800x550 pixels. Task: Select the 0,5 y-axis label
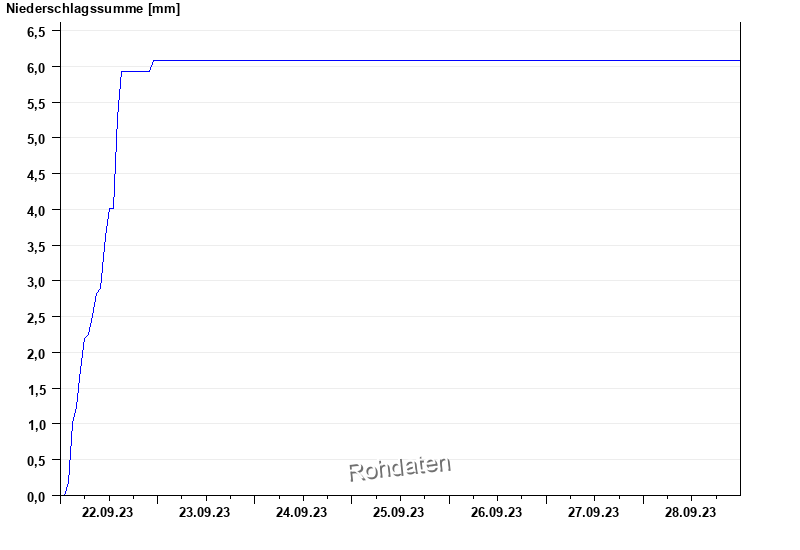36,461
